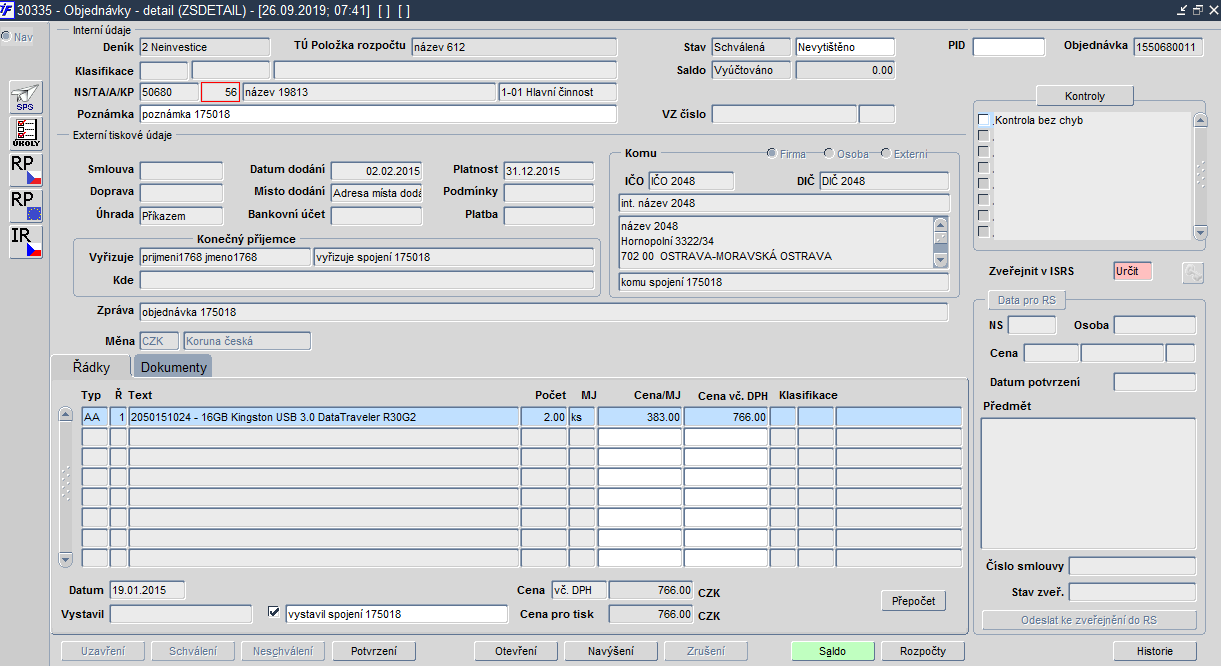Click the PID input field
The width and height of the screenshot is (1221, 666).
point(1008,47)
